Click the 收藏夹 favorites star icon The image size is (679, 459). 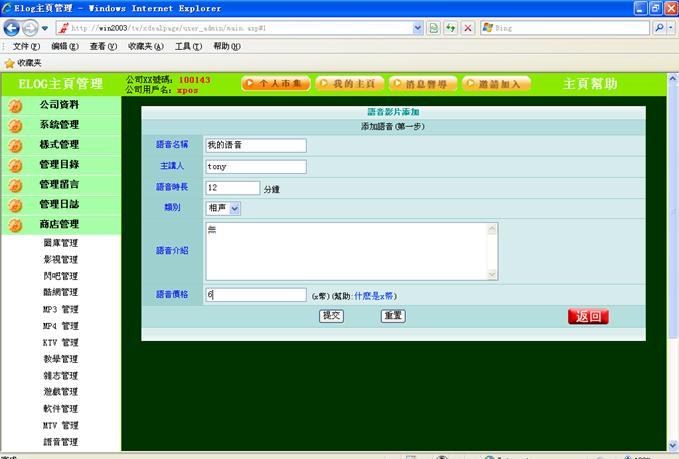pyautogui.click(x=9, y=63)
